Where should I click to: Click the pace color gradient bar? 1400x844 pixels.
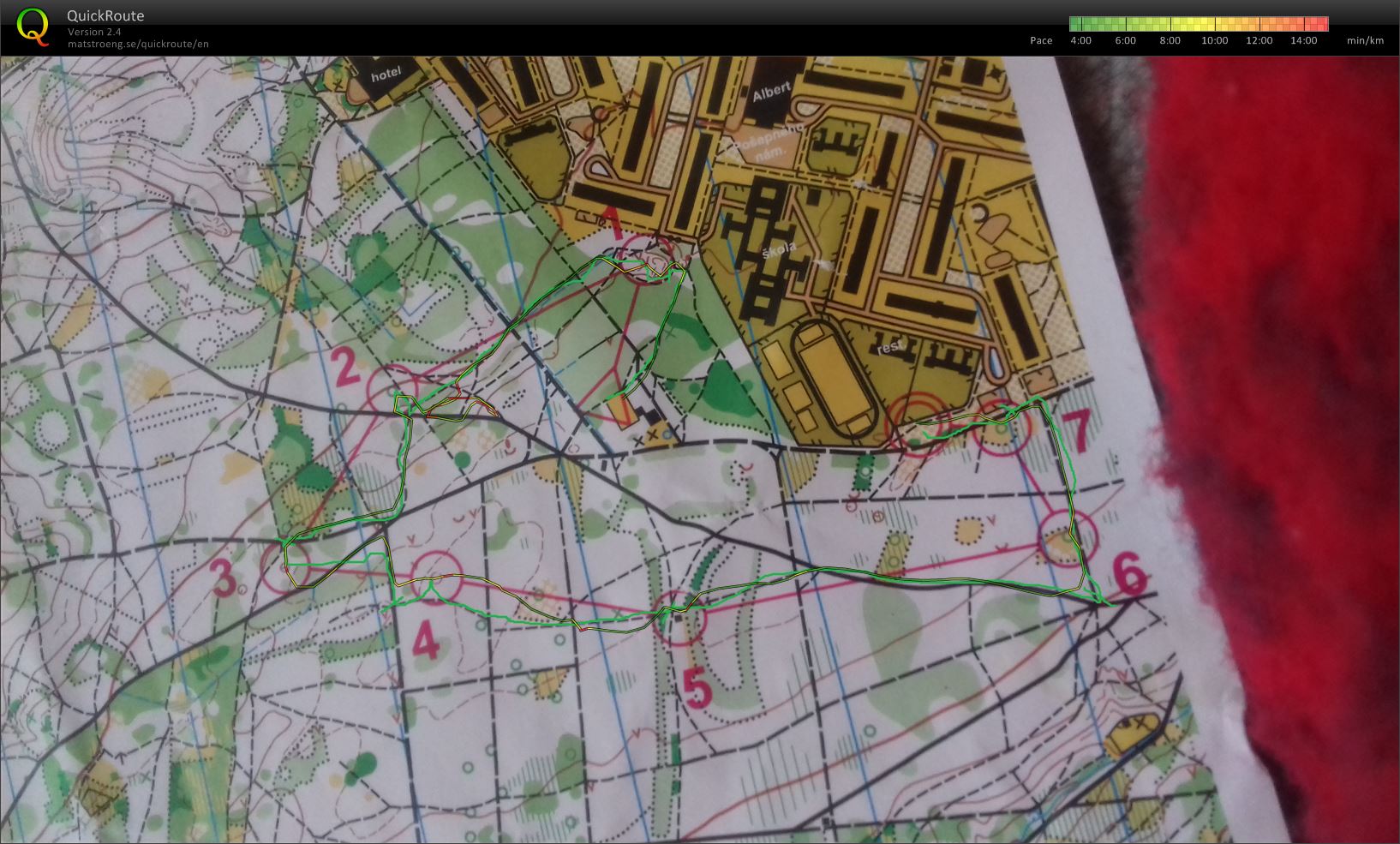pos(1199,24)
